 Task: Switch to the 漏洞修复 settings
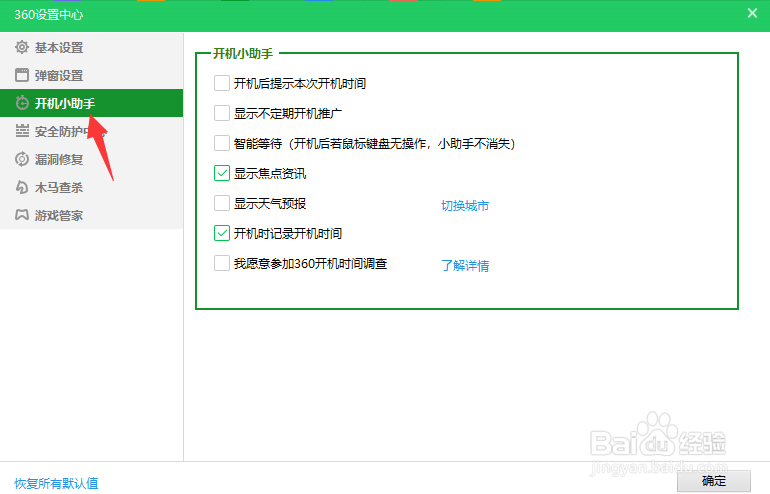[x=91, y=159]
